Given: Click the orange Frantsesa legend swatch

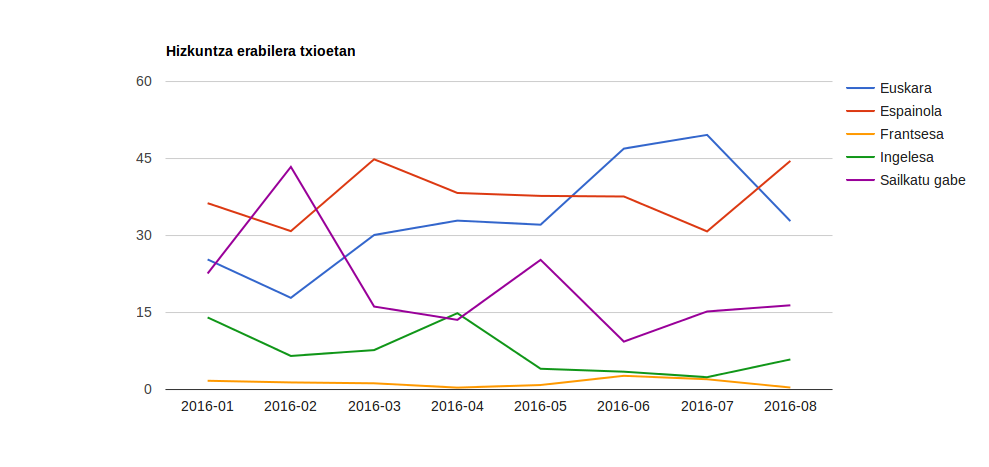Looking at the screenshot, I should tap(860, 134).
